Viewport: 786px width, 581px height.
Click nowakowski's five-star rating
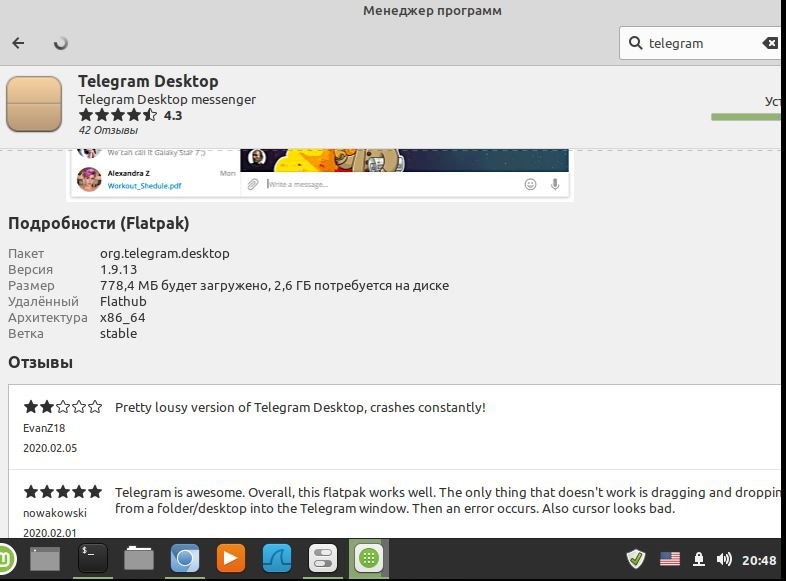pyautogui.click(x=63, y=492)
